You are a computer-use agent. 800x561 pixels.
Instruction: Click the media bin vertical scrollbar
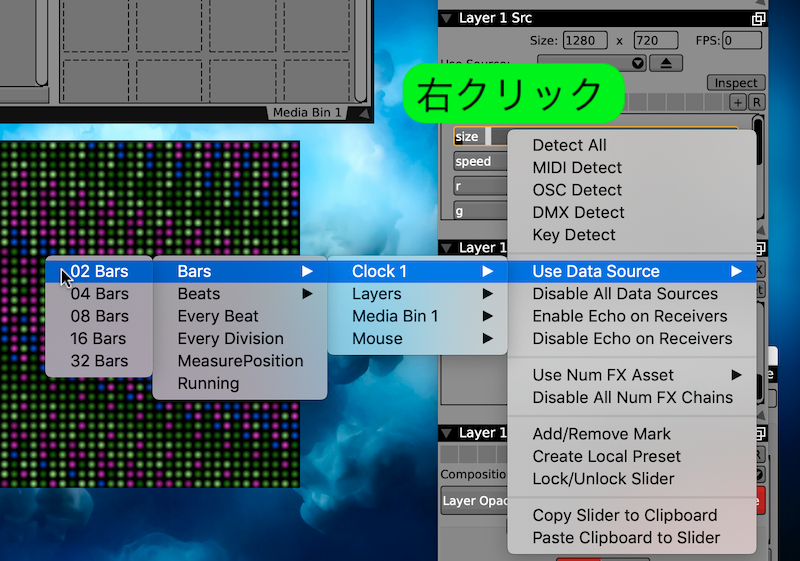pos(360,51)
